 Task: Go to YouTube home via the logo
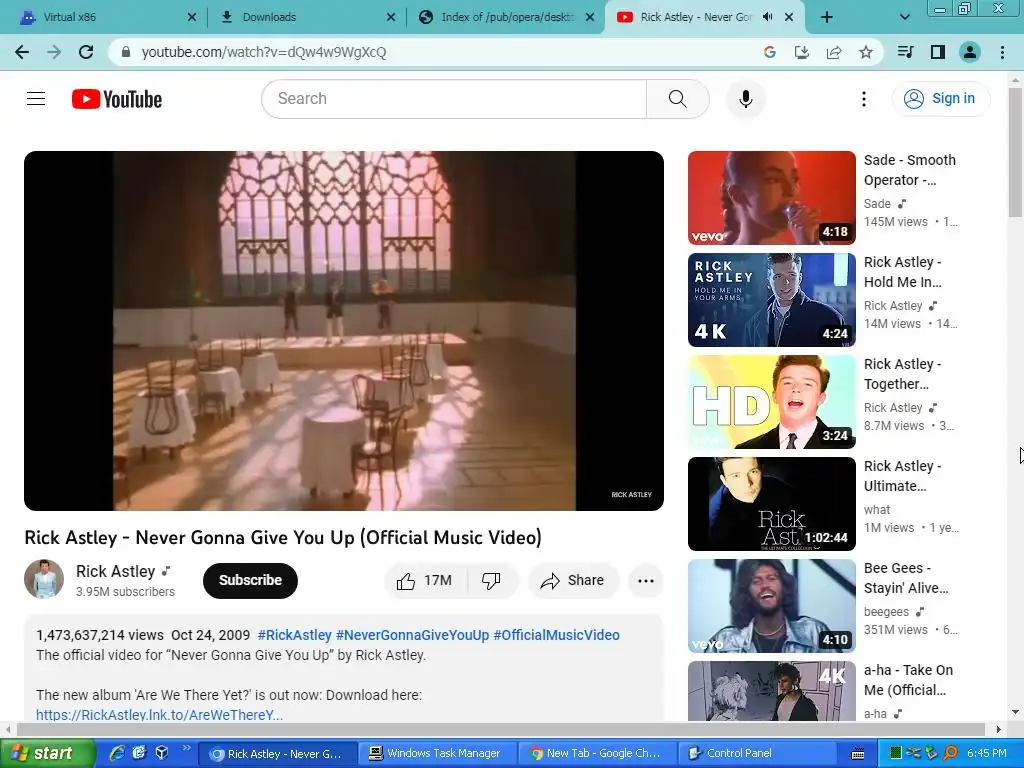point(117,99)
